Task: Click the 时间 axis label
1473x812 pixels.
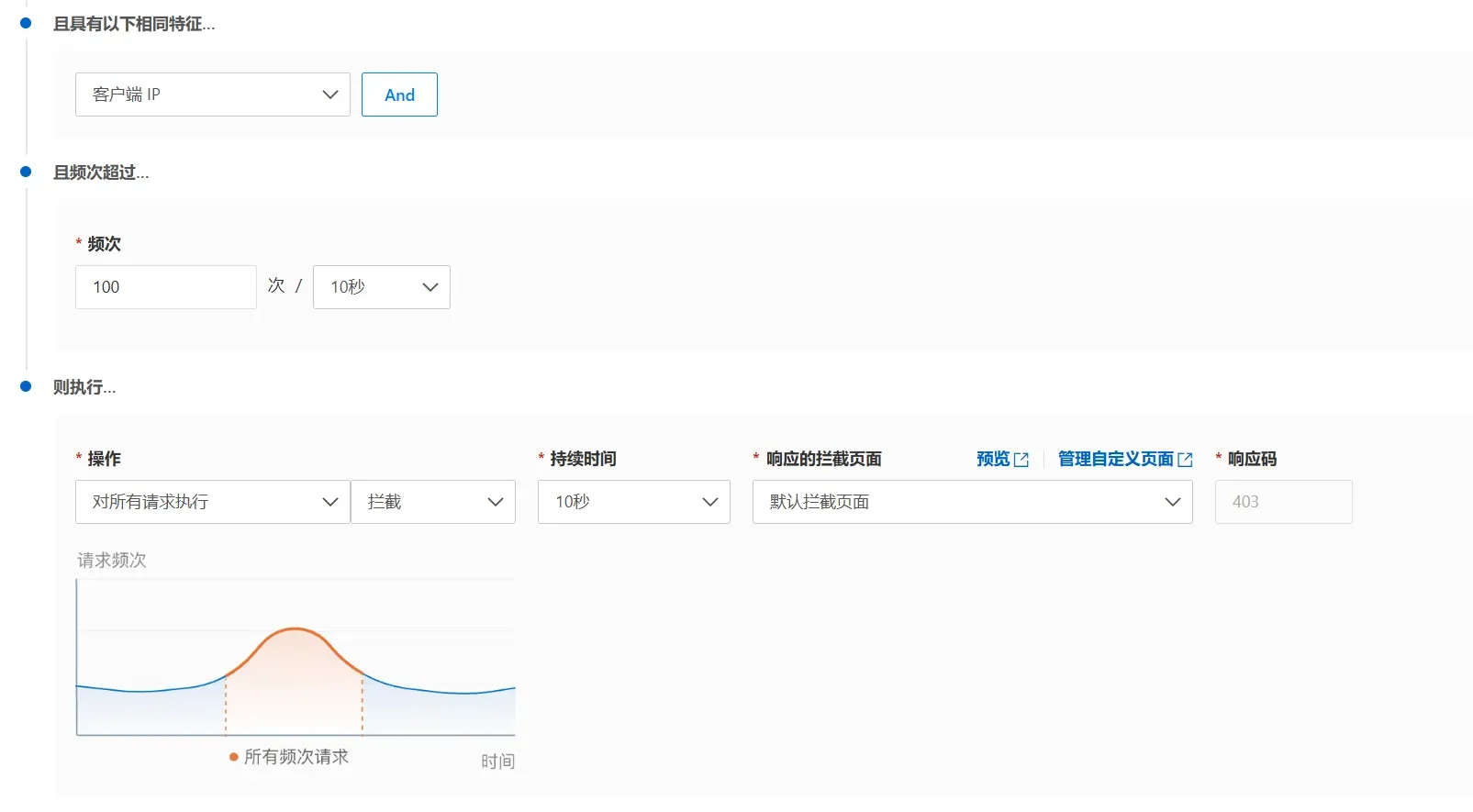Action: pos(498,762)
